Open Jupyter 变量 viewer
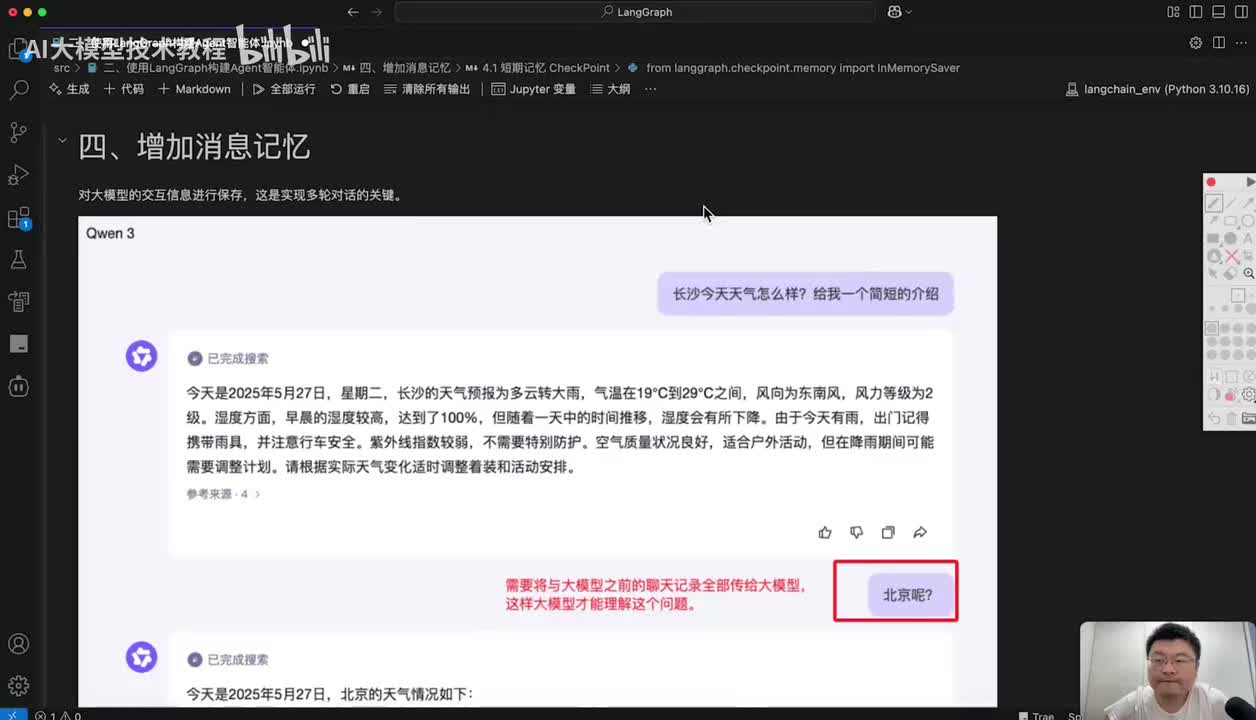 (x=534, y=89)
